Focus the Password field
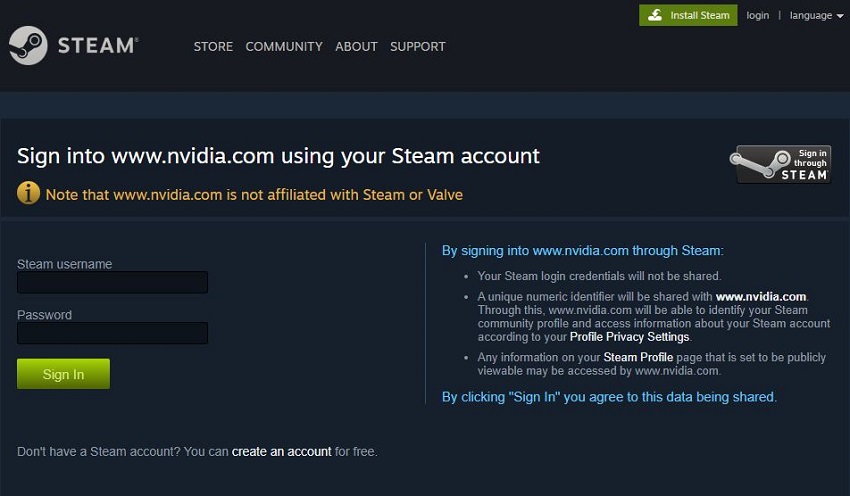This screenshot has width=850, height=496. [x=112, y=333]
